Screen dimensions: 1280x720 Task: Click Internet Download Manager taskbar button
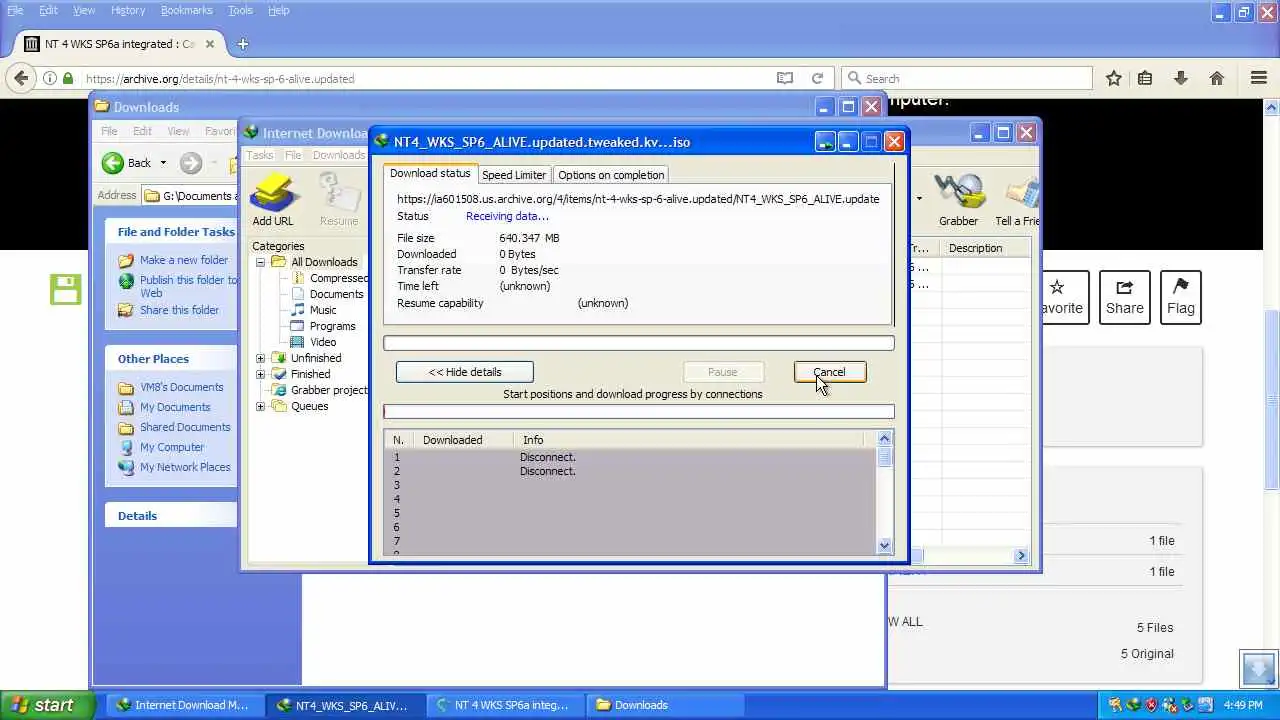tap(183, 705)
